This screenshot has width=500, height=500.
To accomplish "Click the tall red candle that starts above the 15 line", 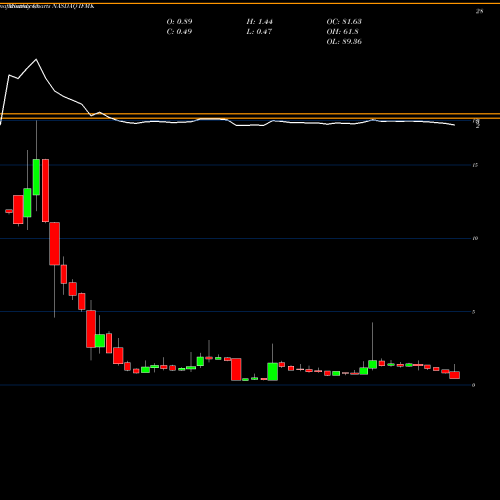I will coord(45,190).
